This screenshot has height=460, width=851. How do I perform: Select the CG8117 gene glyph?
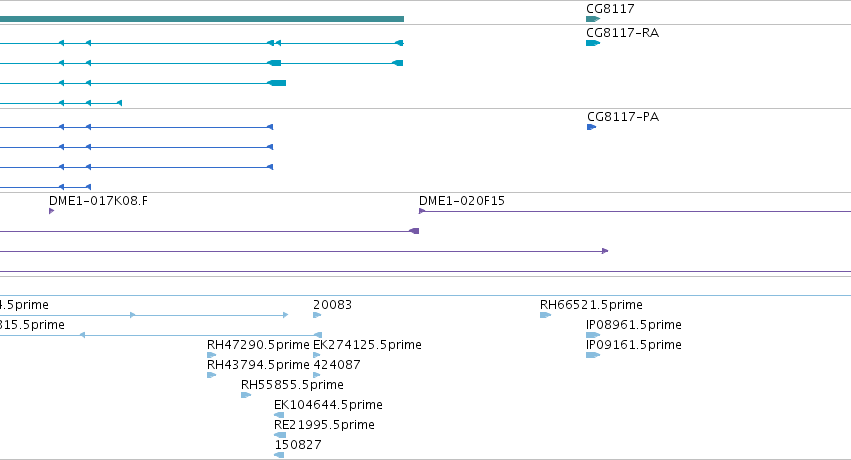[593, 19]
